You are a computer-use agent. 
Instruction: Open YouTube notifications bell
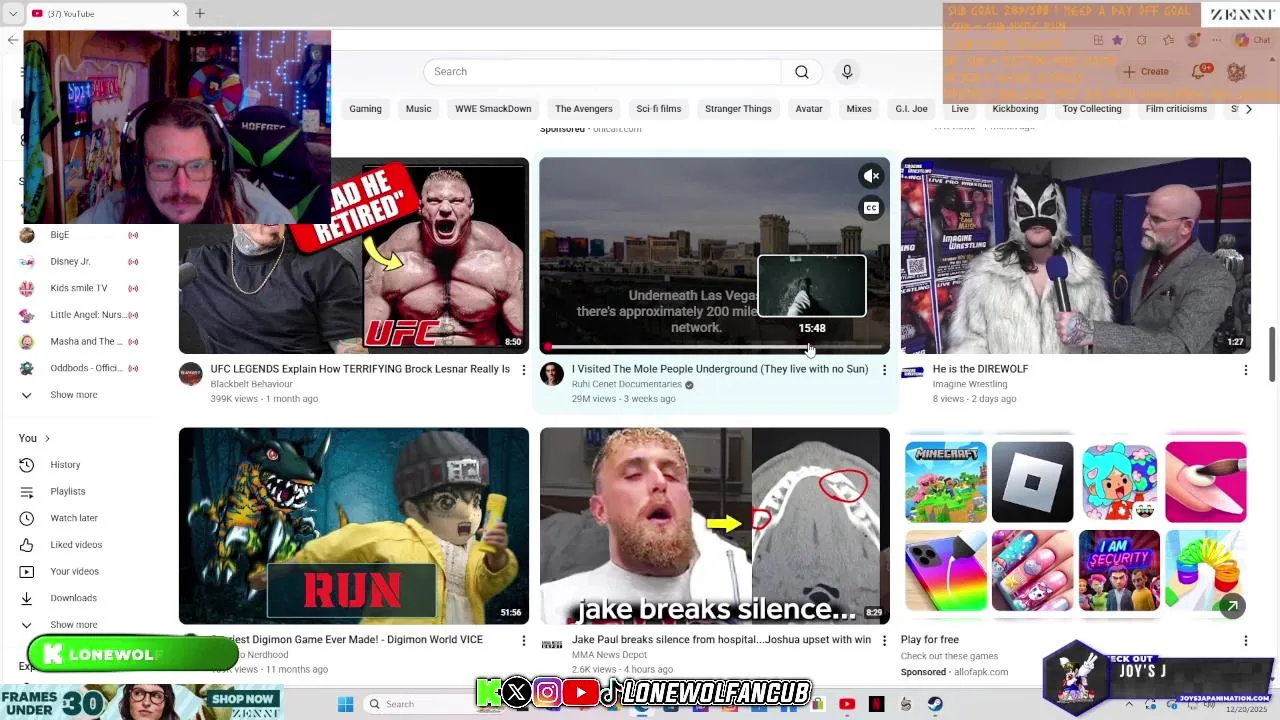(x=1199, y=72)
